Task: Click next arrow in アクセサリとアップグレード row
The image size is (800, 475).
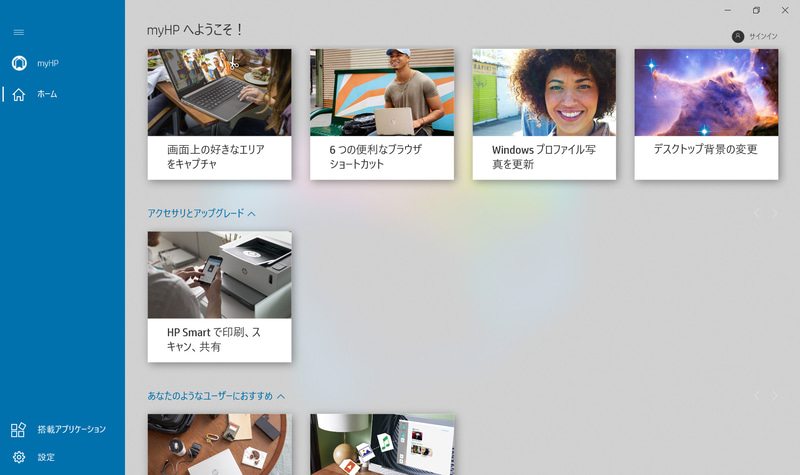Action: click(774, 213)
